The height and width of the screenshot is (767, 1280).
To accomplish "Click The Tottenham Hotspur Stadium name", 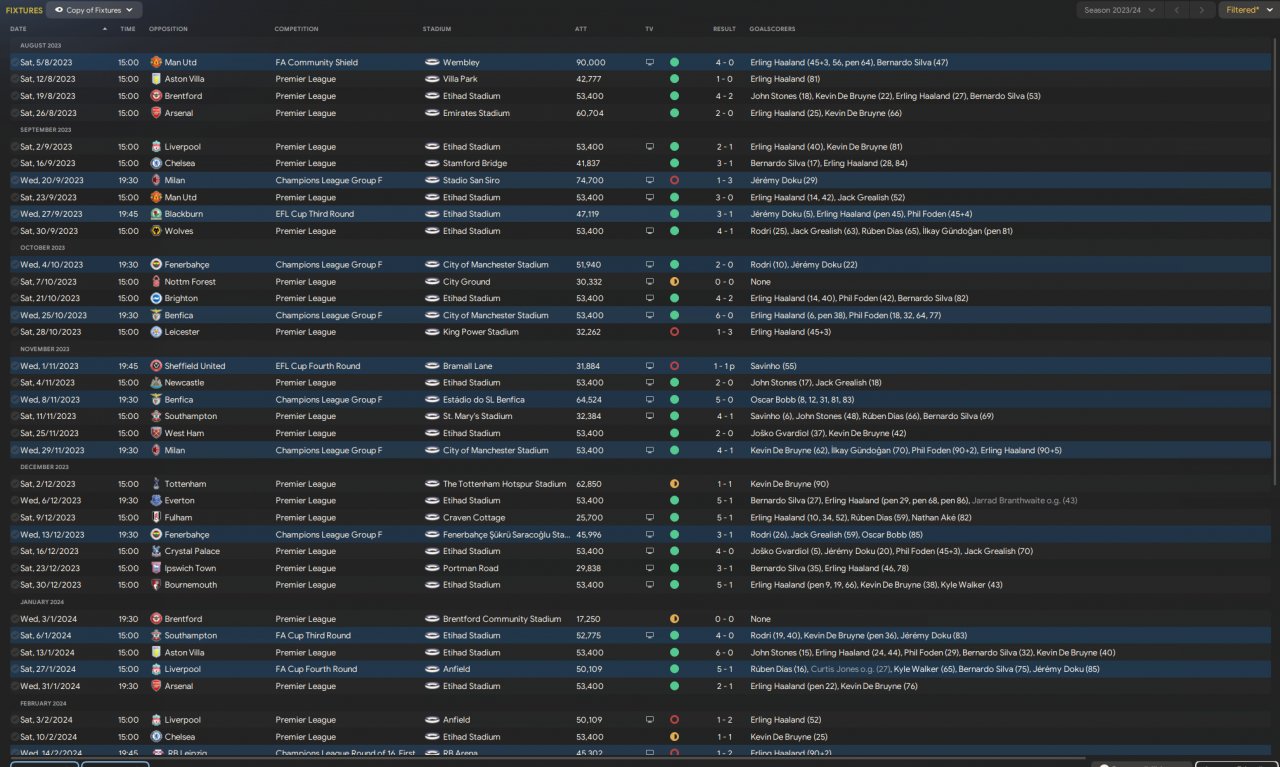I will (x=505, y=484).
